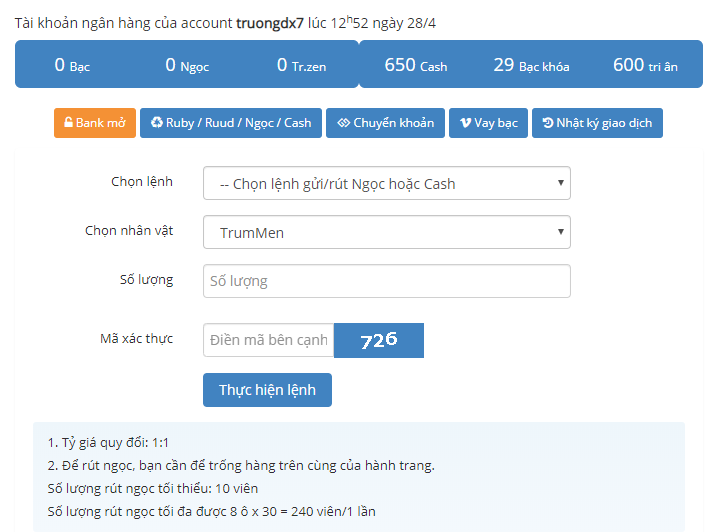Focus the Mã xác thực code field
This screenshot has height=532, width=719.
click(x=268, y=340)
